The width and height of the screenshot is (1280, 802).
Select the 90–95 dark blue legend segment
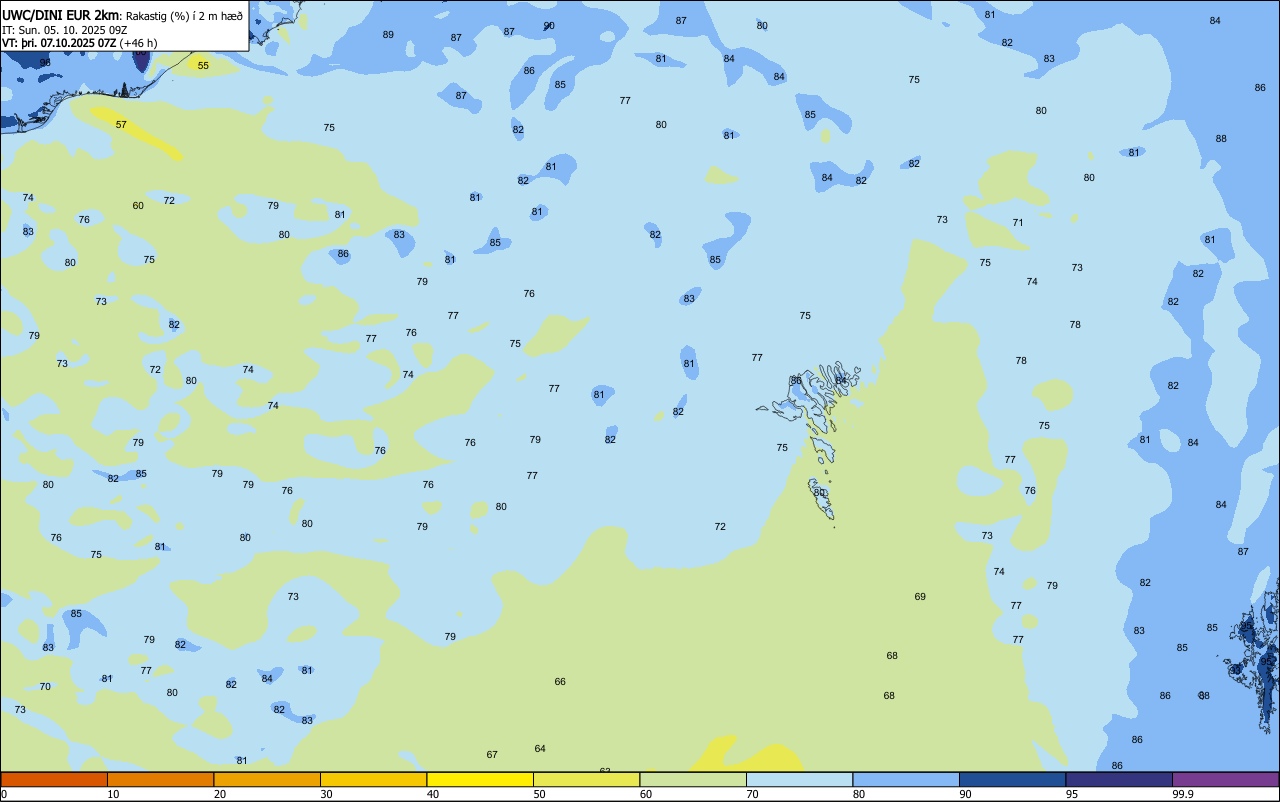coord(1012,779)
